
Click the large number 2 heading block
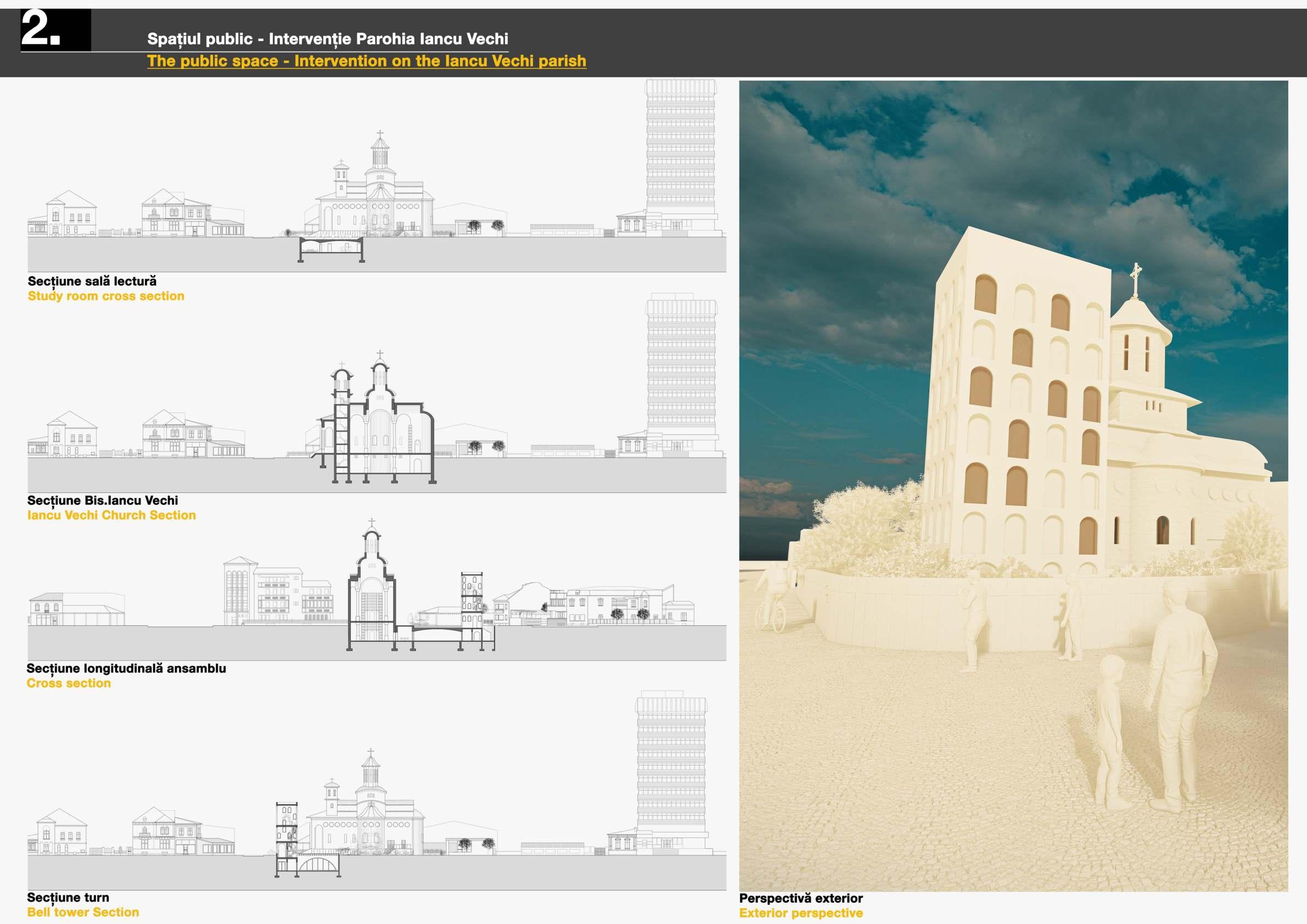55,30
